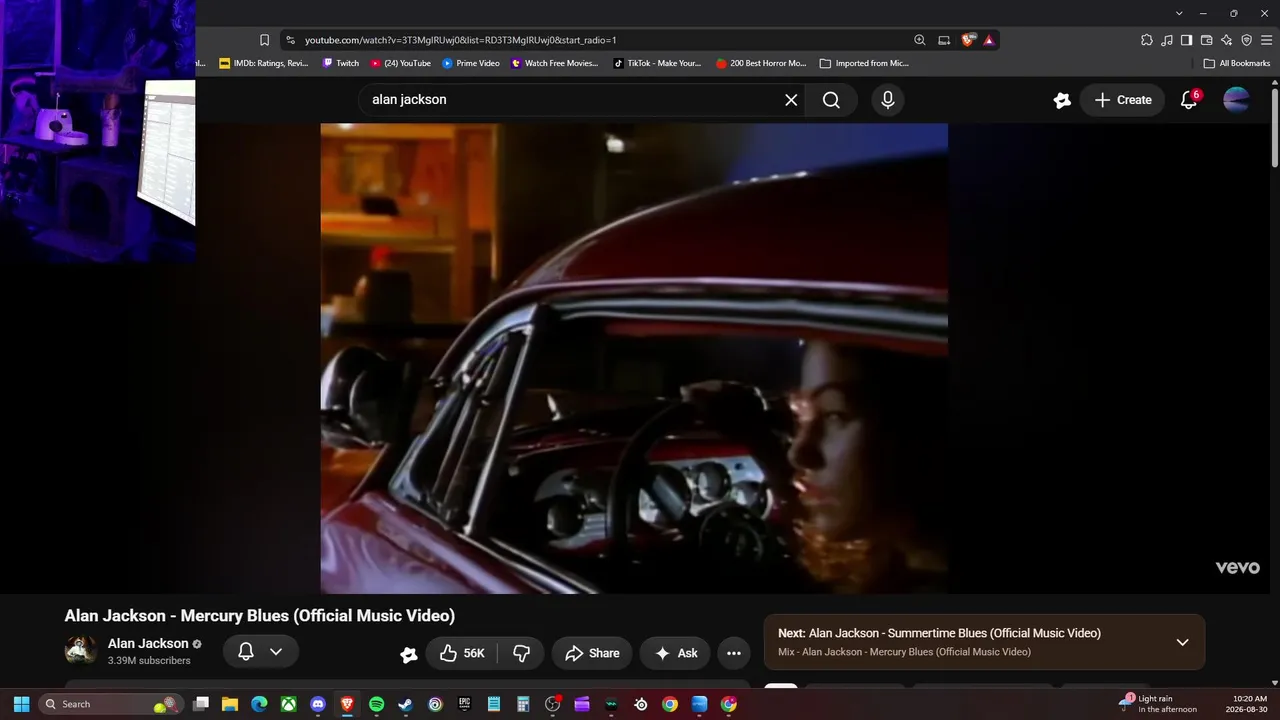Screen dimensions: 1280x720
Task: Open the IMDb bookmark
Action: click(264, 63)
